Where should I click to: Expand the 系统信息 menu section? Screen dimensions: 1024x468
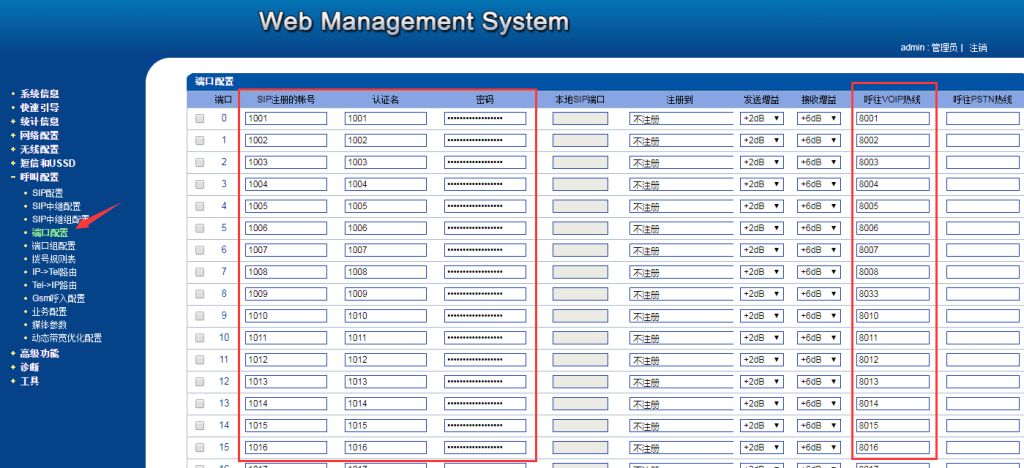tap(40, 93)
